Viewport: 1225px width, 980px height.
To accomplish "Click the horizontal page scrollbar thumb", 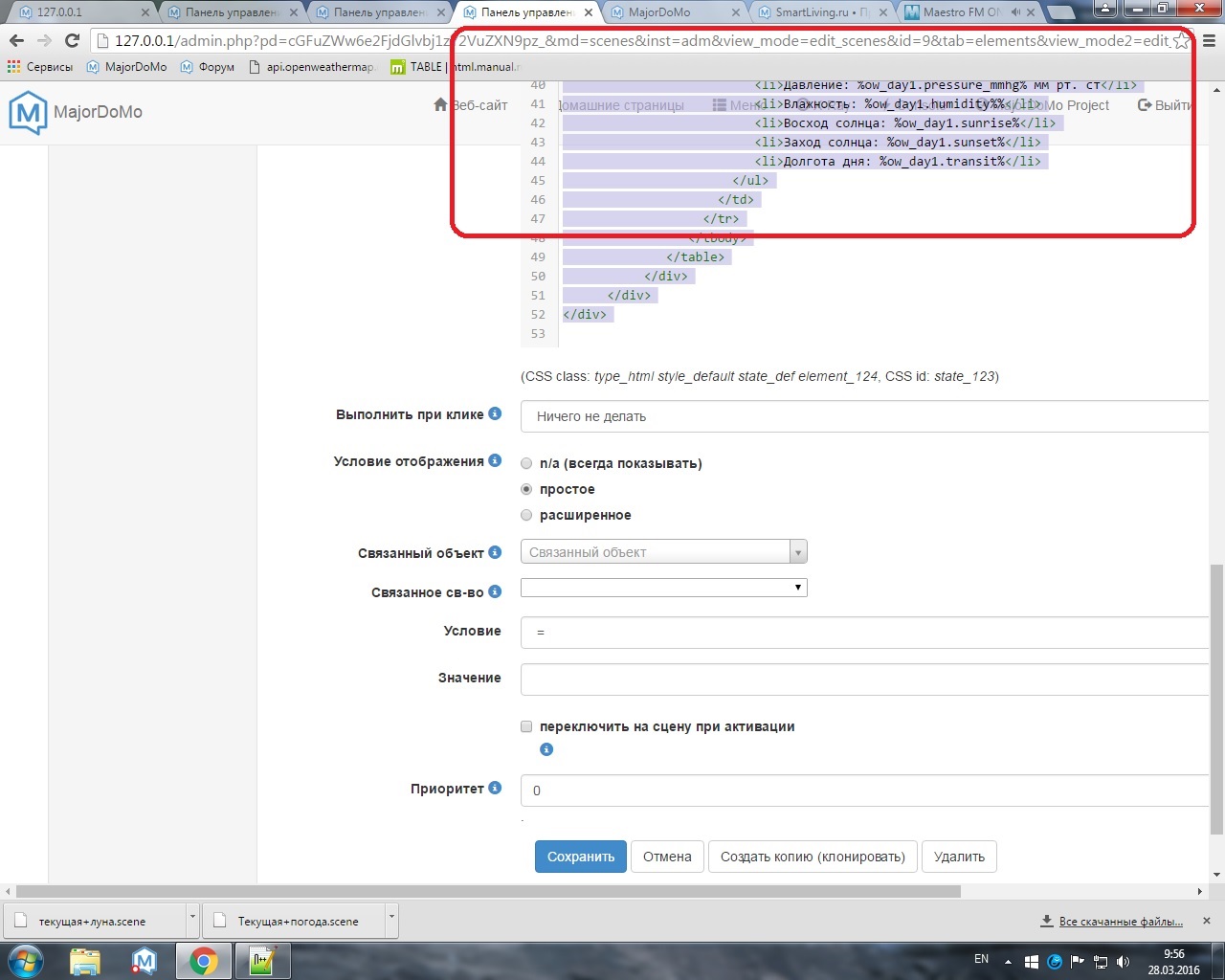I will (488, 891).
